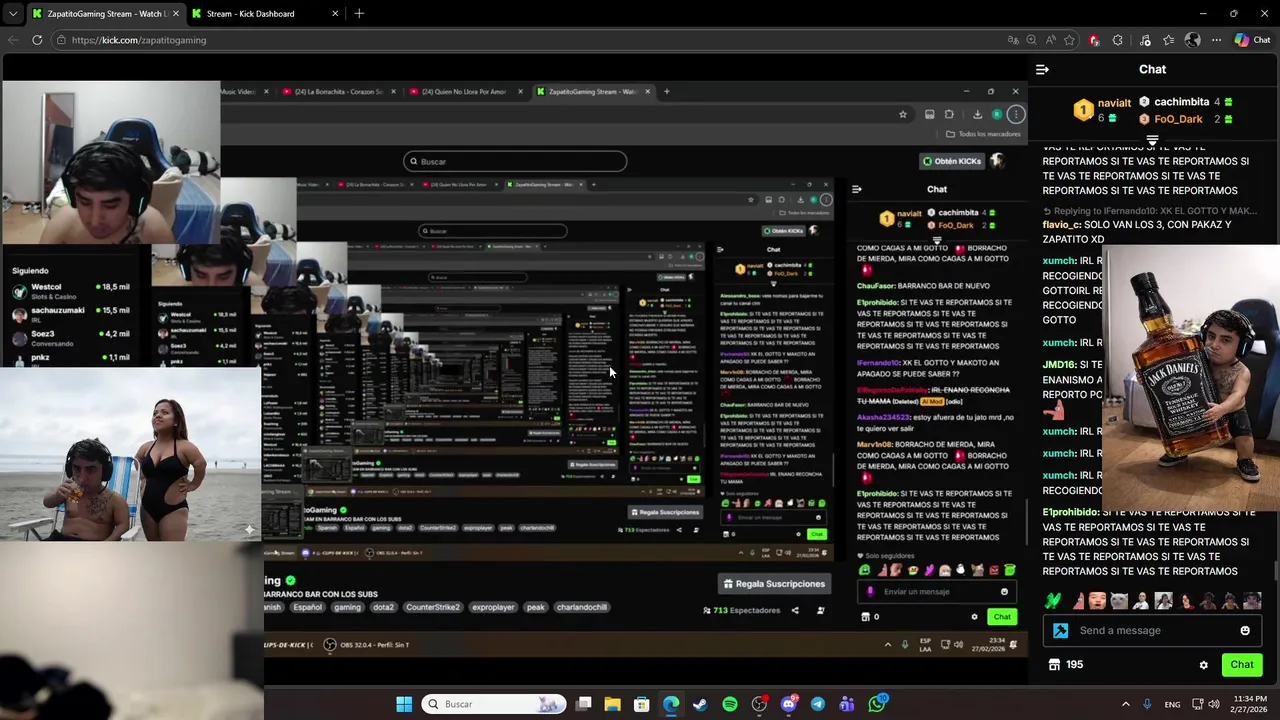Focus the Send a message input
1280x720 pixels.
pos(1150,630)
